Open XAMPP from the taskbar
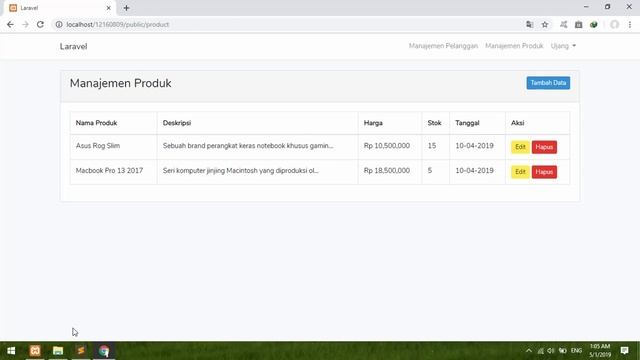The height and width of the screenshot is (360, 640). pos(35,351)
